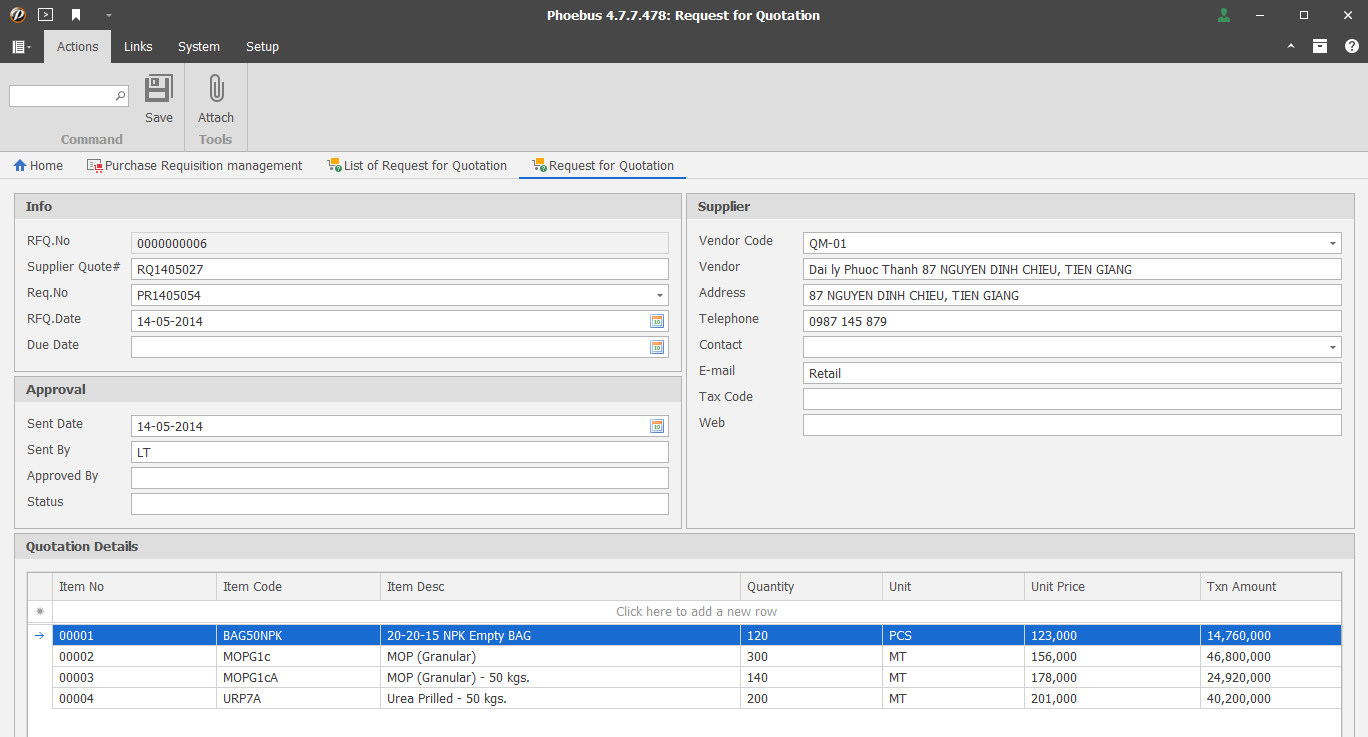Screen dimensions: 1368x737
Task: Open the Phoebus application logo menu
Action: [x=16, y=15]
